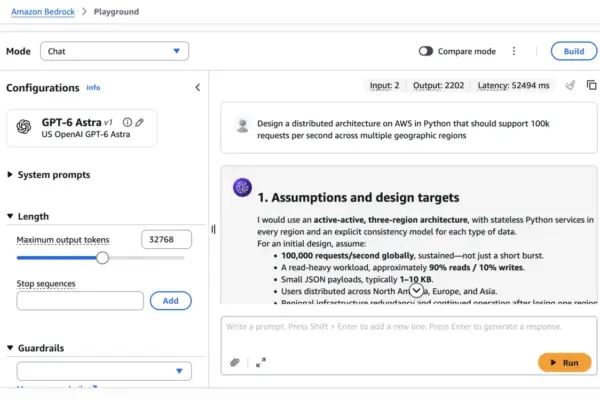Click the clear chat broom icon

click(570, 85)
